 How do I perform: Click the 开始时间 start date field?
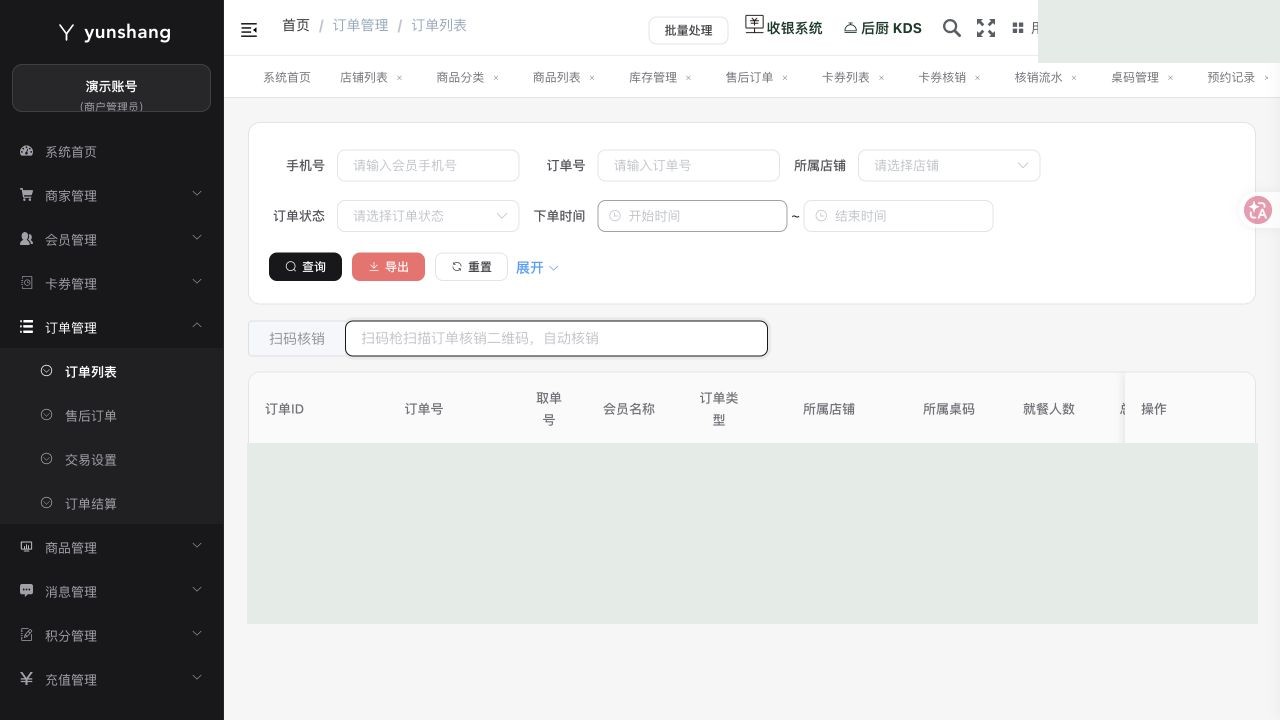pyautogui.click(x=692, y=216)
